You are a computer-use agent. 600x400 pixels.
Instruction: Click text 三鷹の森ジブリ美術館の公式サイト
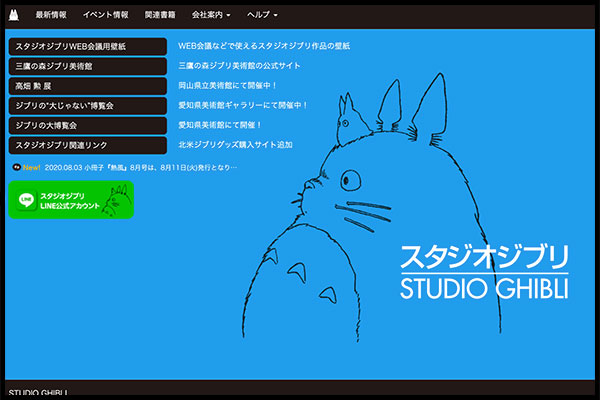click(239, 66)
